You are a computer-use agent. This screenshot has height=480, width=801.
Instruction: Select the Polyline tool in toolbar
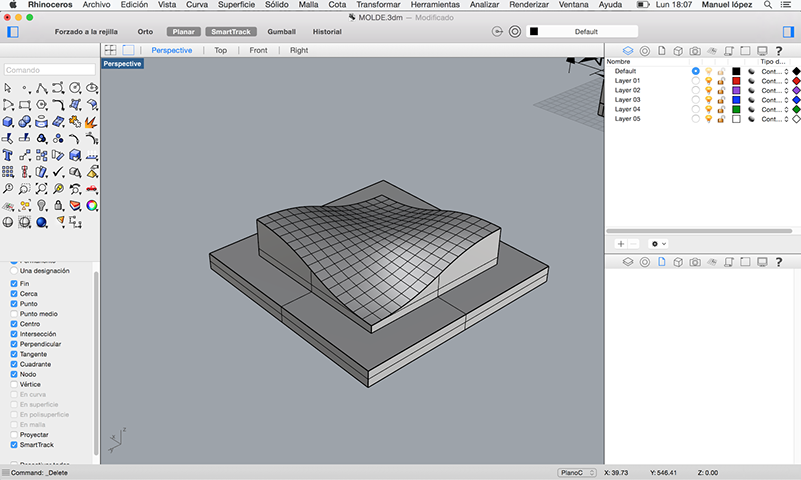[41, 88]
